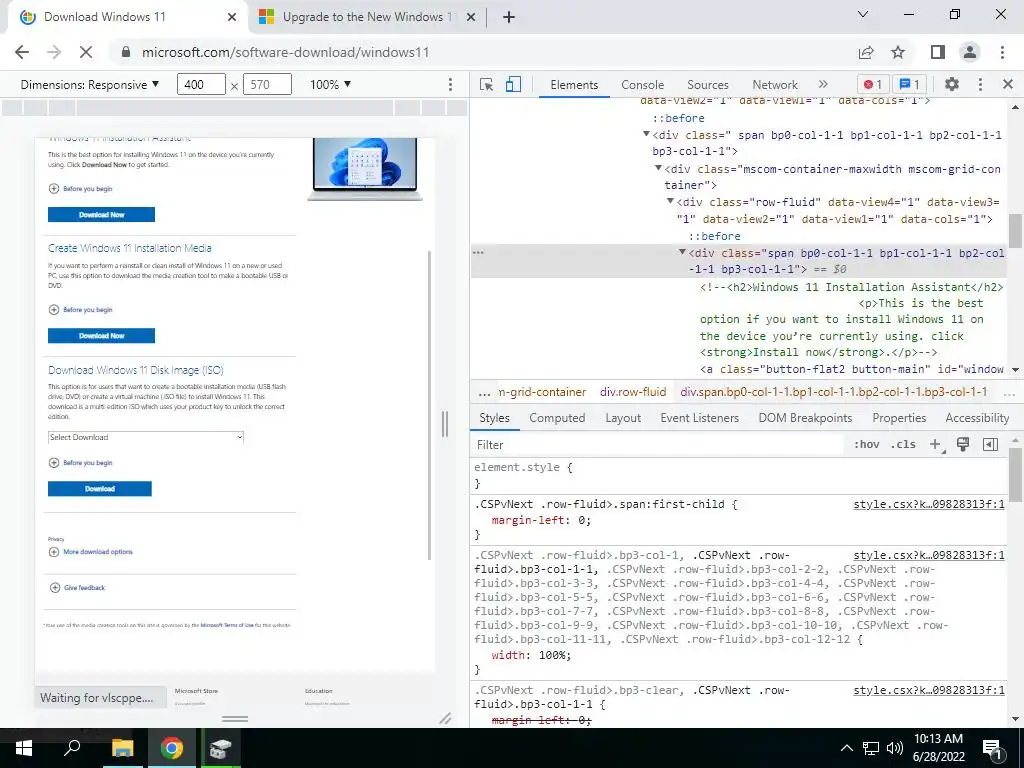
Task: Switch to the Network tab
Action: tap(775, 85)
